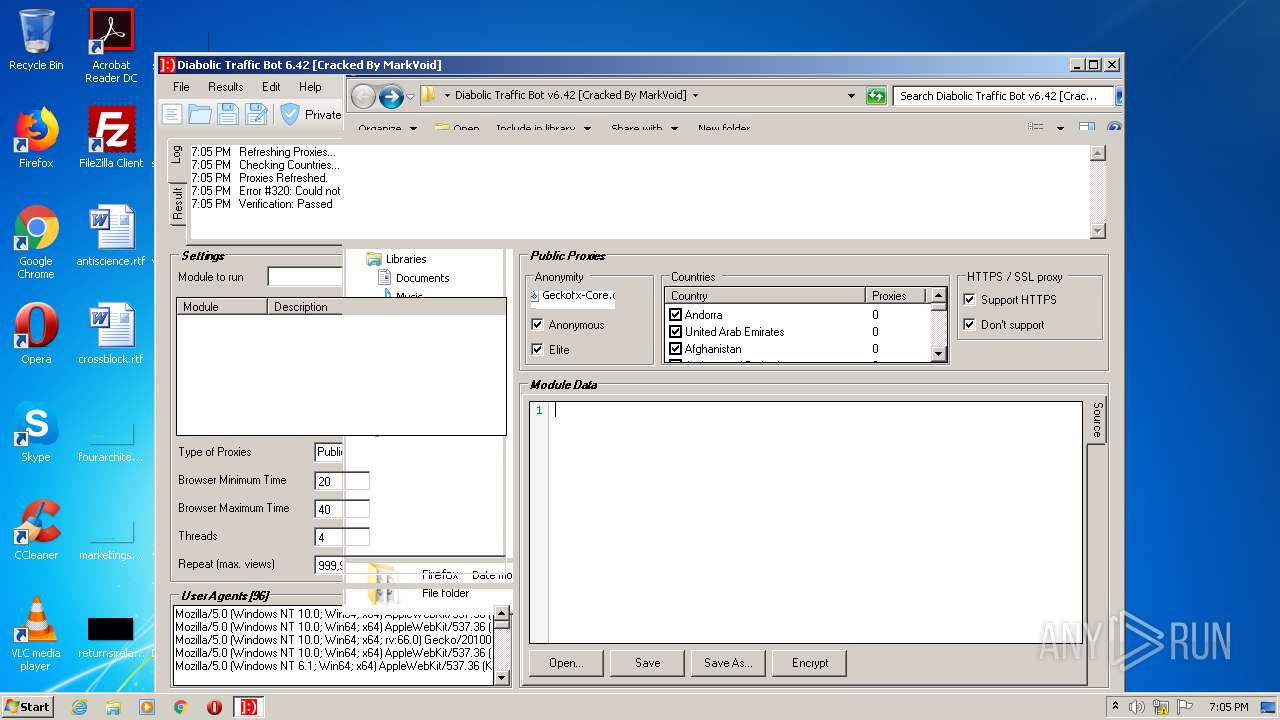Select the Skype desktop shortcut
Screen dimensions: 1280x720
click(x=36, y=432)
